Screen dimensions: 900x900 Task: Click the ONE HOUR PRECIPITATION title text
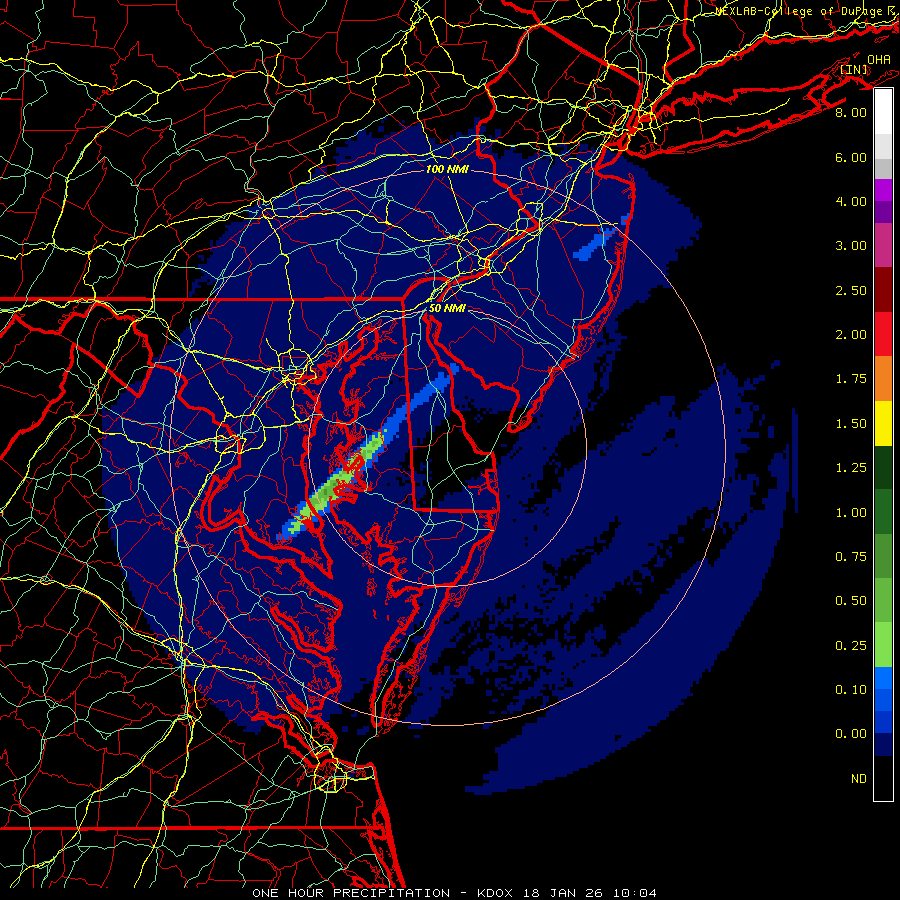pyautogui.click(x=351, y=893)
